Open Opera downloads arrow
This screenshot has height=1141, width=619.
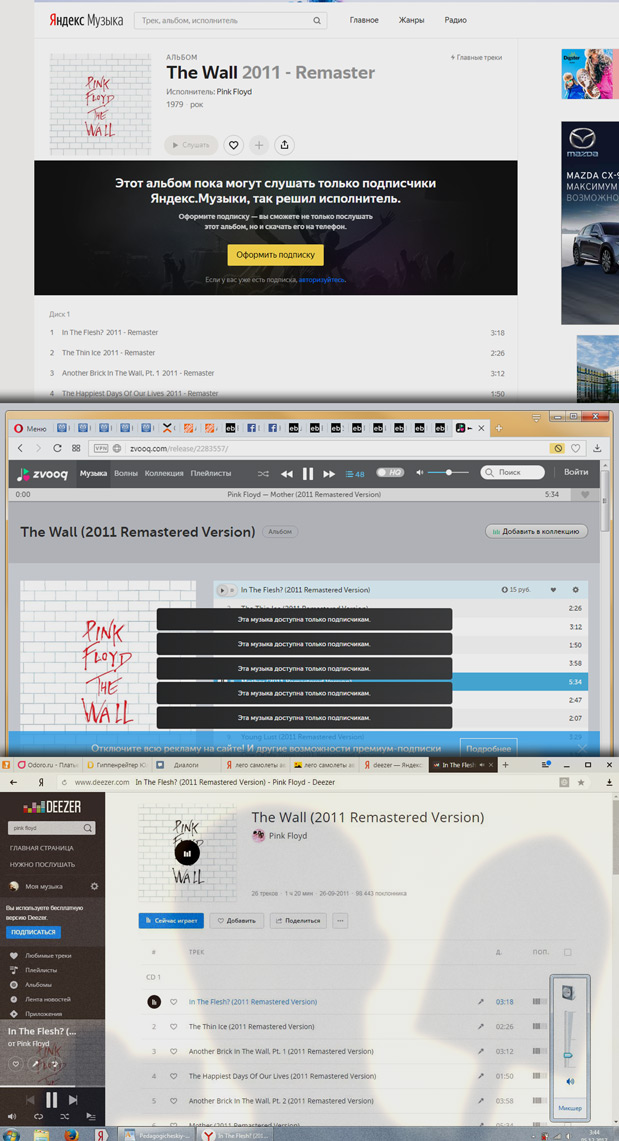(598, 448)
